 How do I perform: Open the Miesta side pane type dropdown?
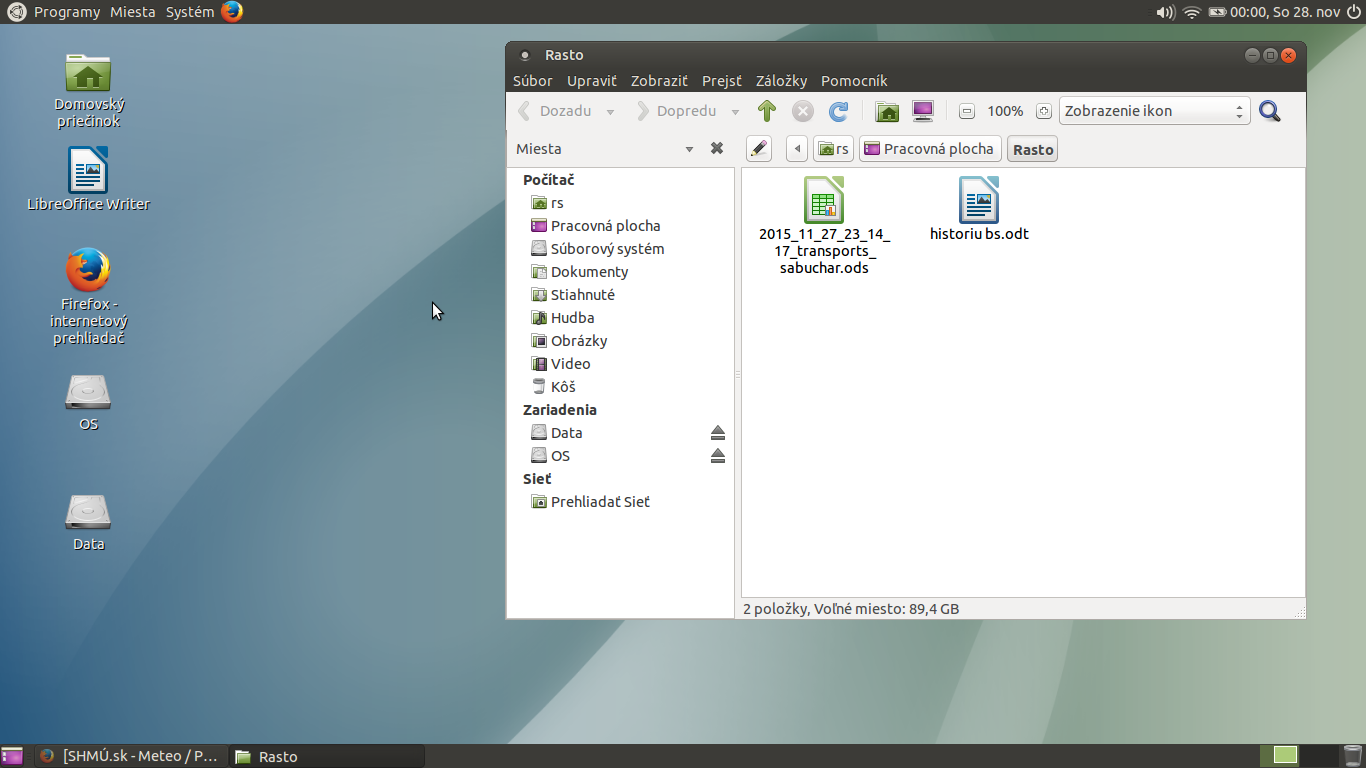(x=689, y=149)
